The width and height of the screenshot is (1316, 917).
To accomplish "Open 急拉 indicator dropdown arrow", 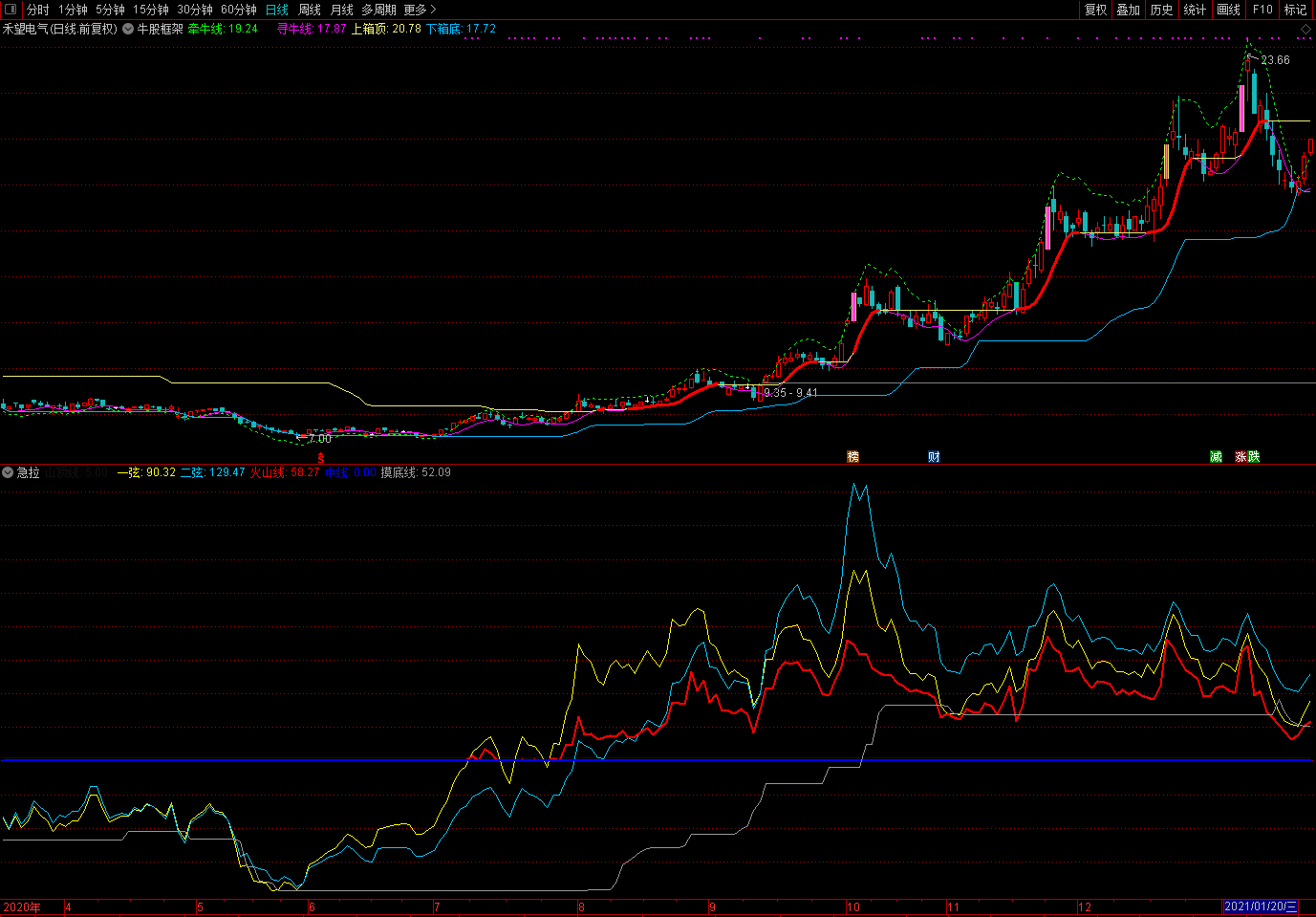I will tap(8, 472).
